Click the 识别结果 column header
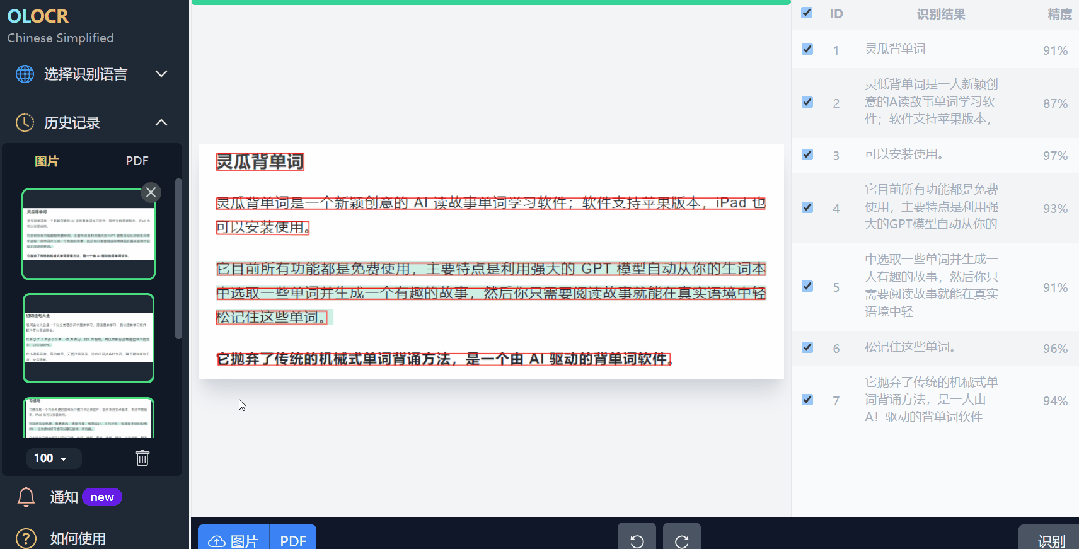 pyautogui.click(x=941, y=14)
